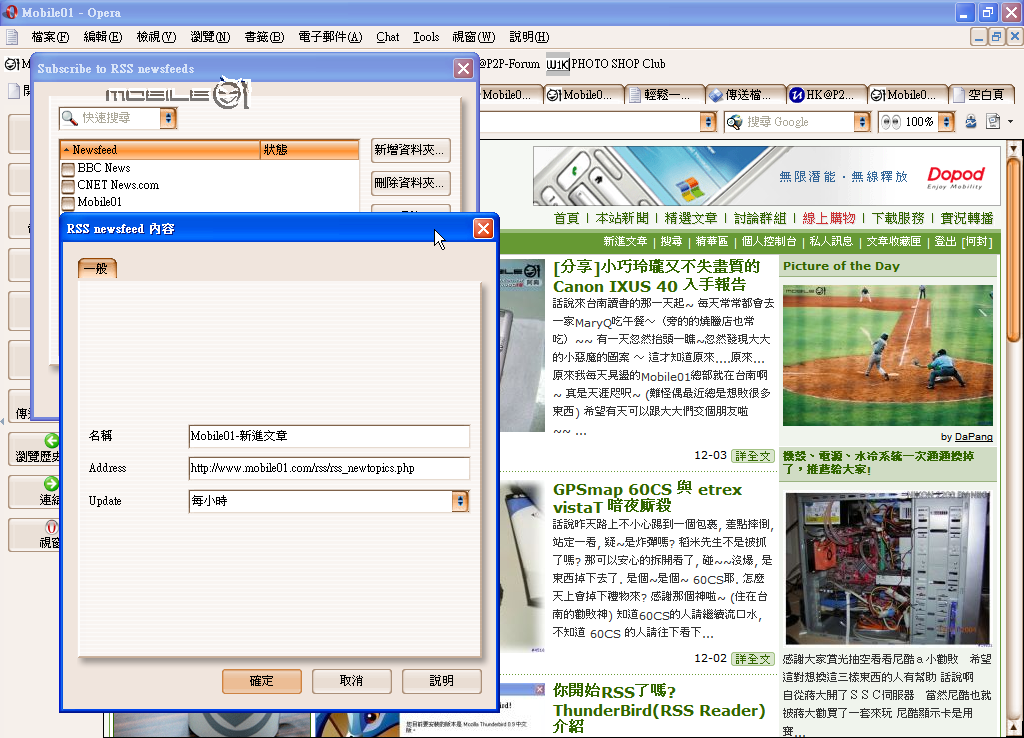Open the 說明(H) menu

pyautogui.click(x=529, y=37)
